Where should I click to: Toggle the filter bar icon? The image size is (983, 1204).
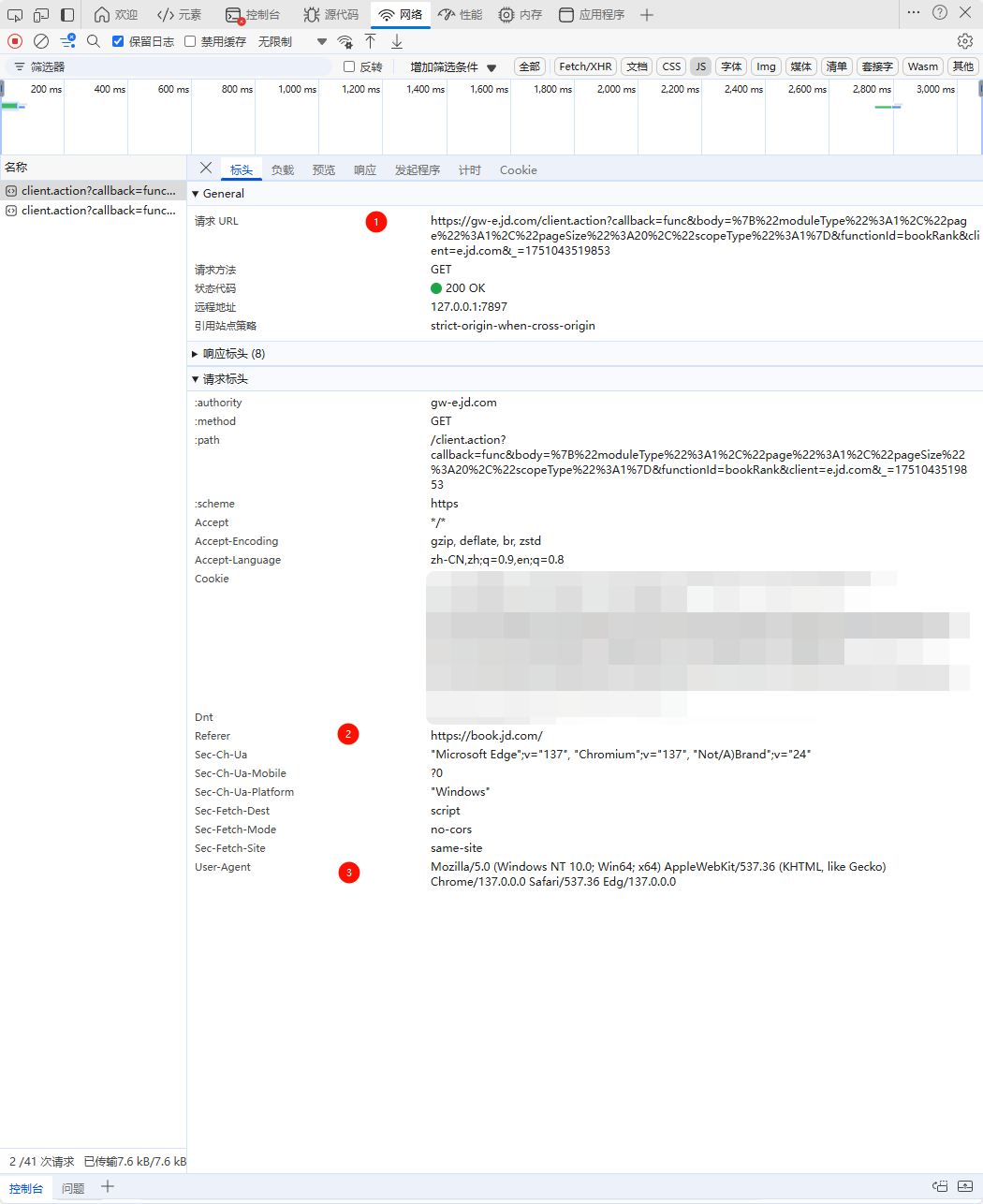tap(67, 41)
